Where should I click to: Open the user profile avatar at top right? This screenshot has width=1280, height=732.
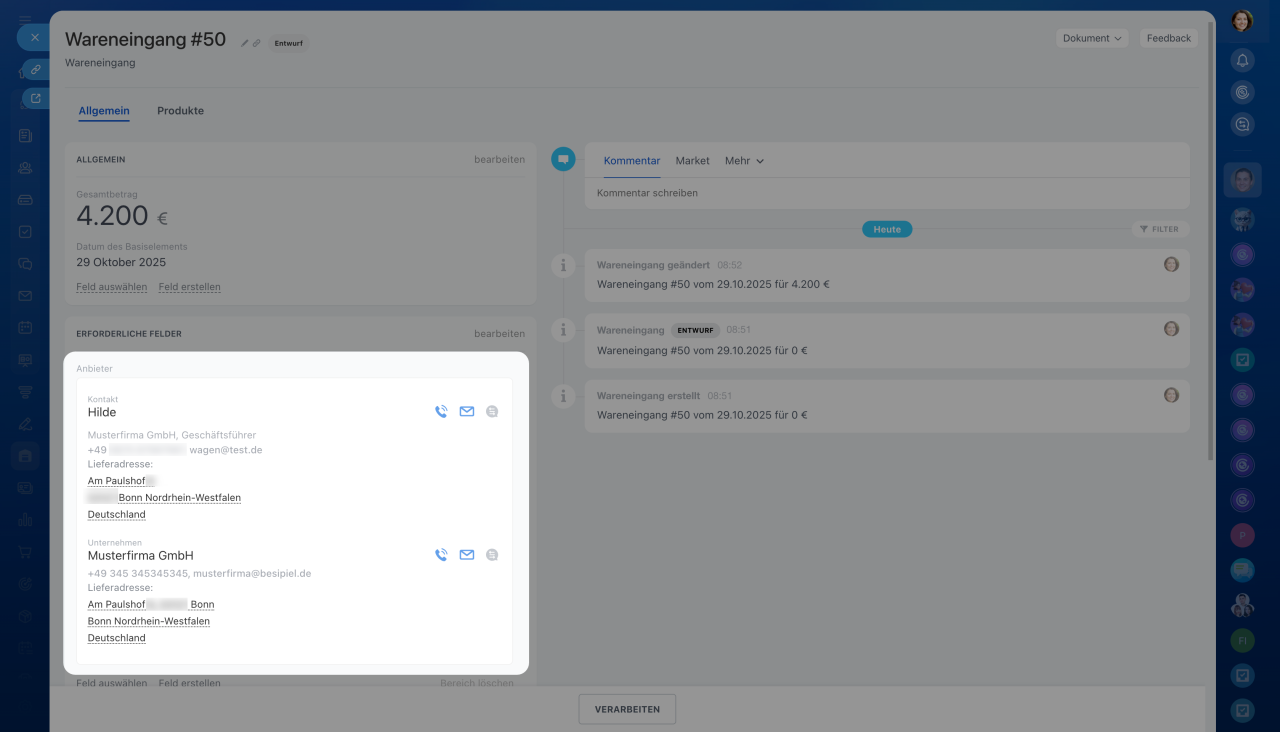click(1242, 20)
